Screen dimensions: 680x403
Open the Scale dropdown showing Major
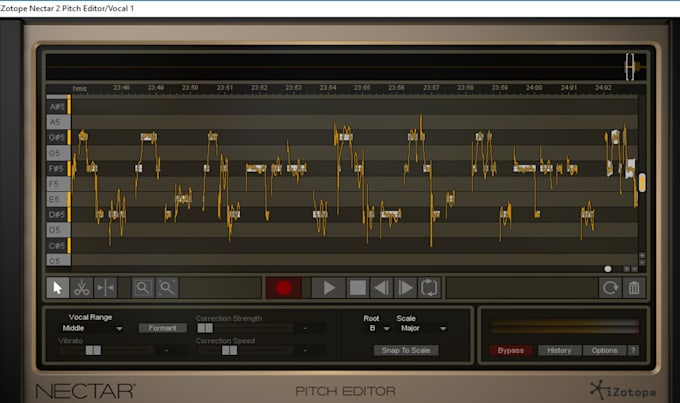(x=423, y=328)
